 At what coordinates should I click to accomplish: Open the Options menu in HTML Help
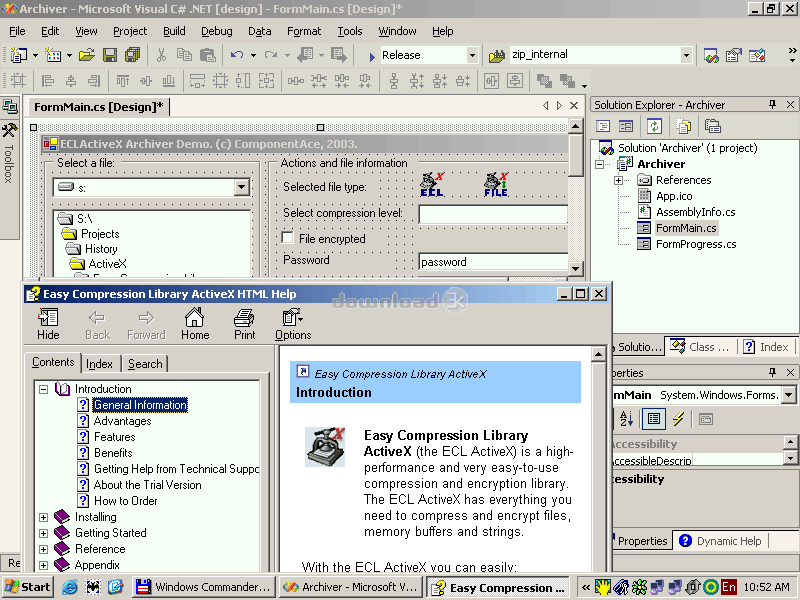coord(293,324)
